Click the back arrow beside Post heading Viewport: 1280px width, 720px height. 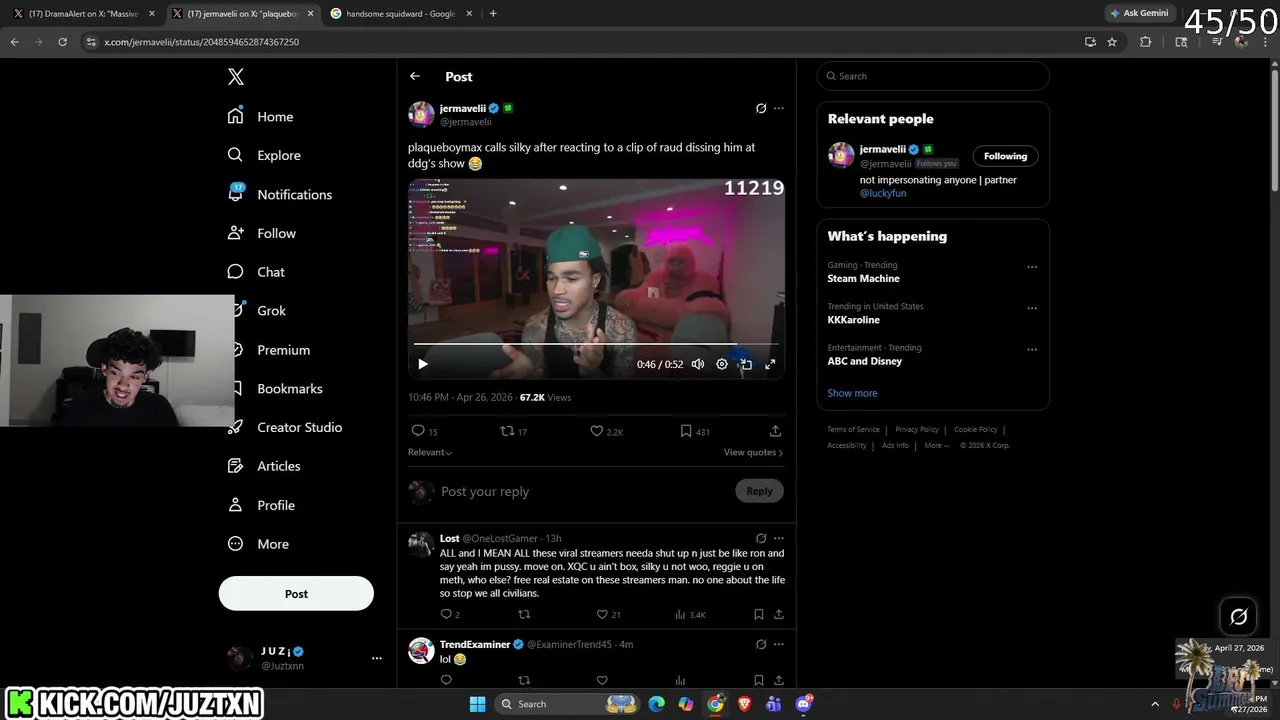pyautogui.click(x=415, y=76)
